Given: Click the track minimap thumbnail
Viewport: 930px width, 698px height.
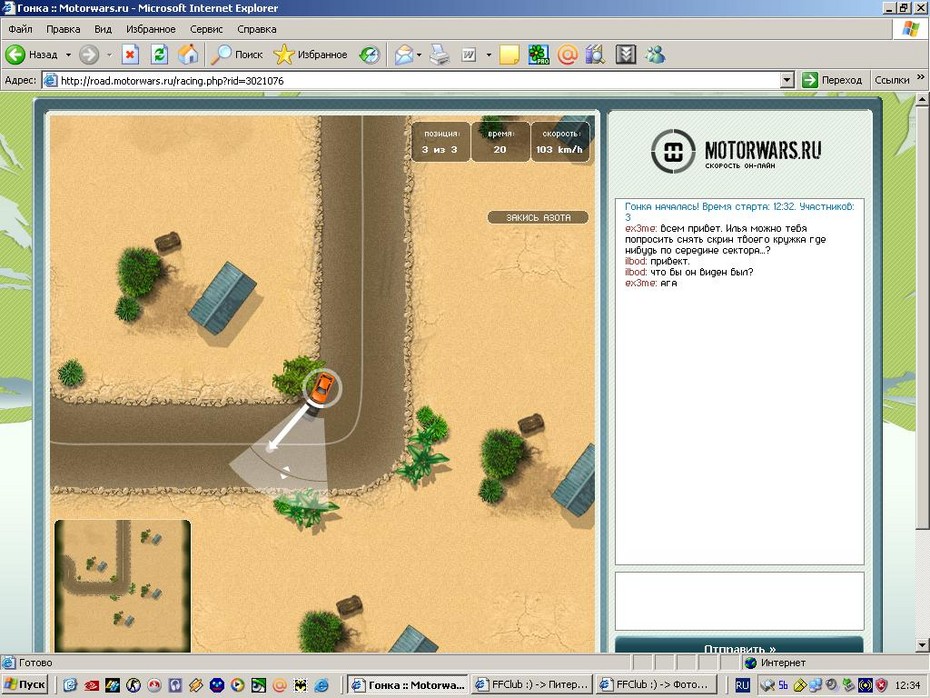Looking at the screenshot, I should point(122,585).
